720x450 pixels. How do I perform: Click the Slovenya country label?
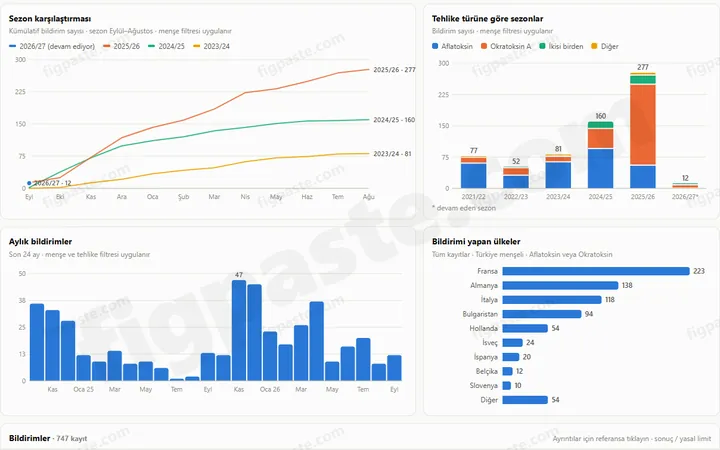(484, 385)
